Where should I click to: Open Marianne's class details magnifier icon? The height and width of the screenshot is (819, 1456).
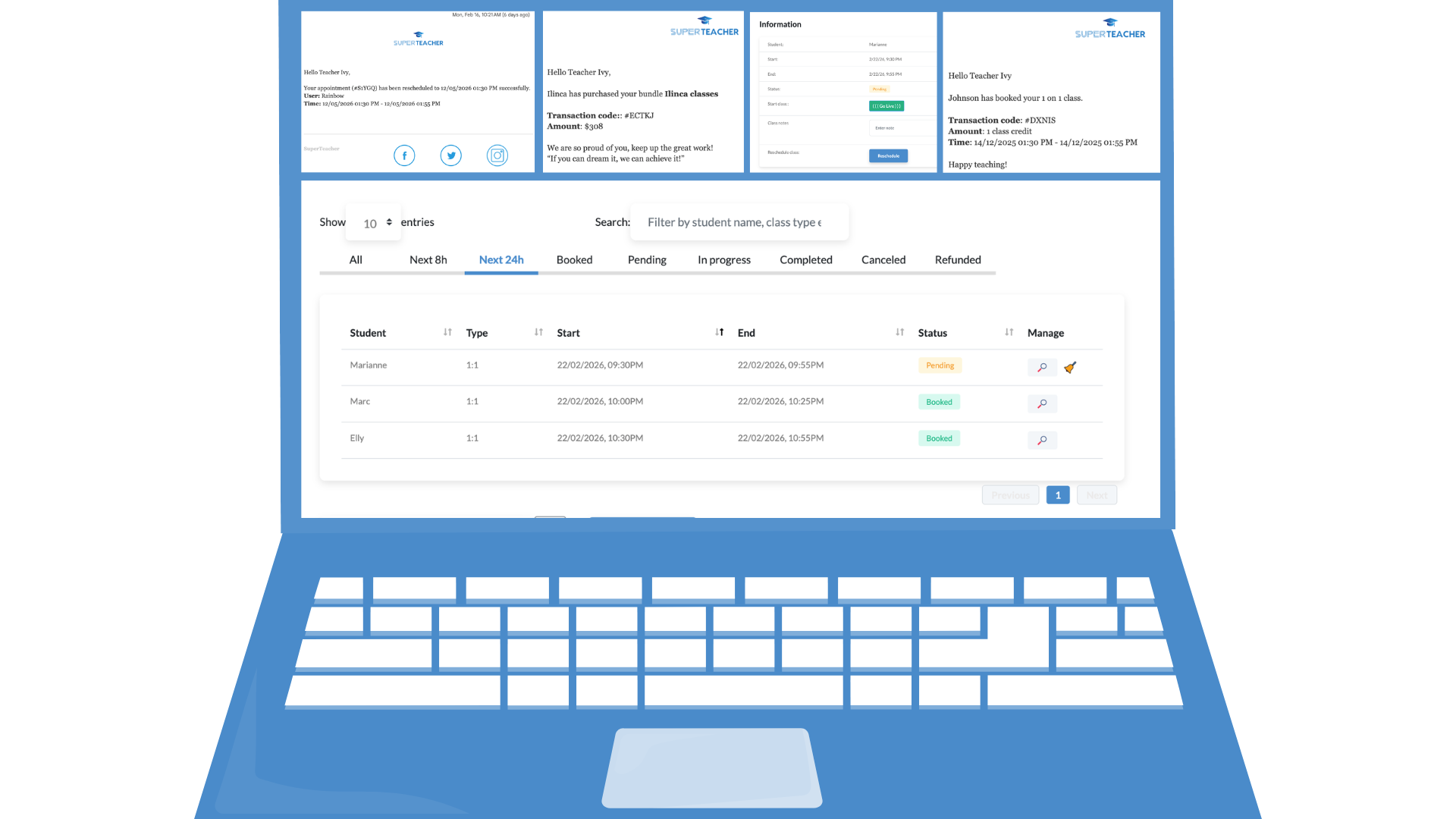[1042, 367]
